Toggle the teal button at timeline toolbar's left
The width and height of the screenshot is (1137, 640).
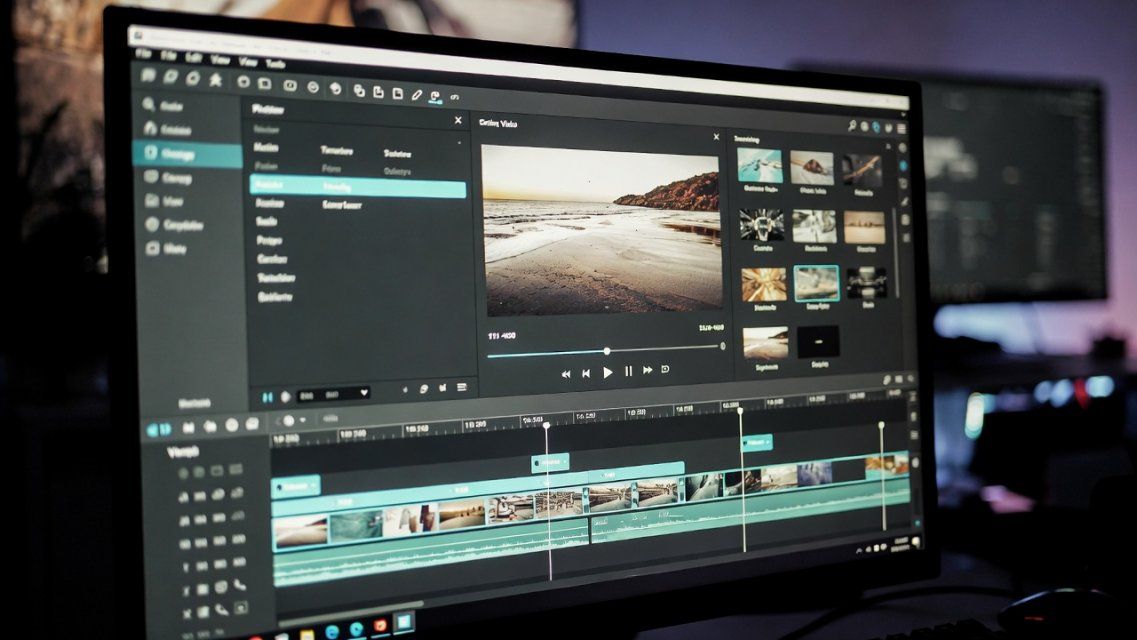pyautogui.click(x=158, y=427)
